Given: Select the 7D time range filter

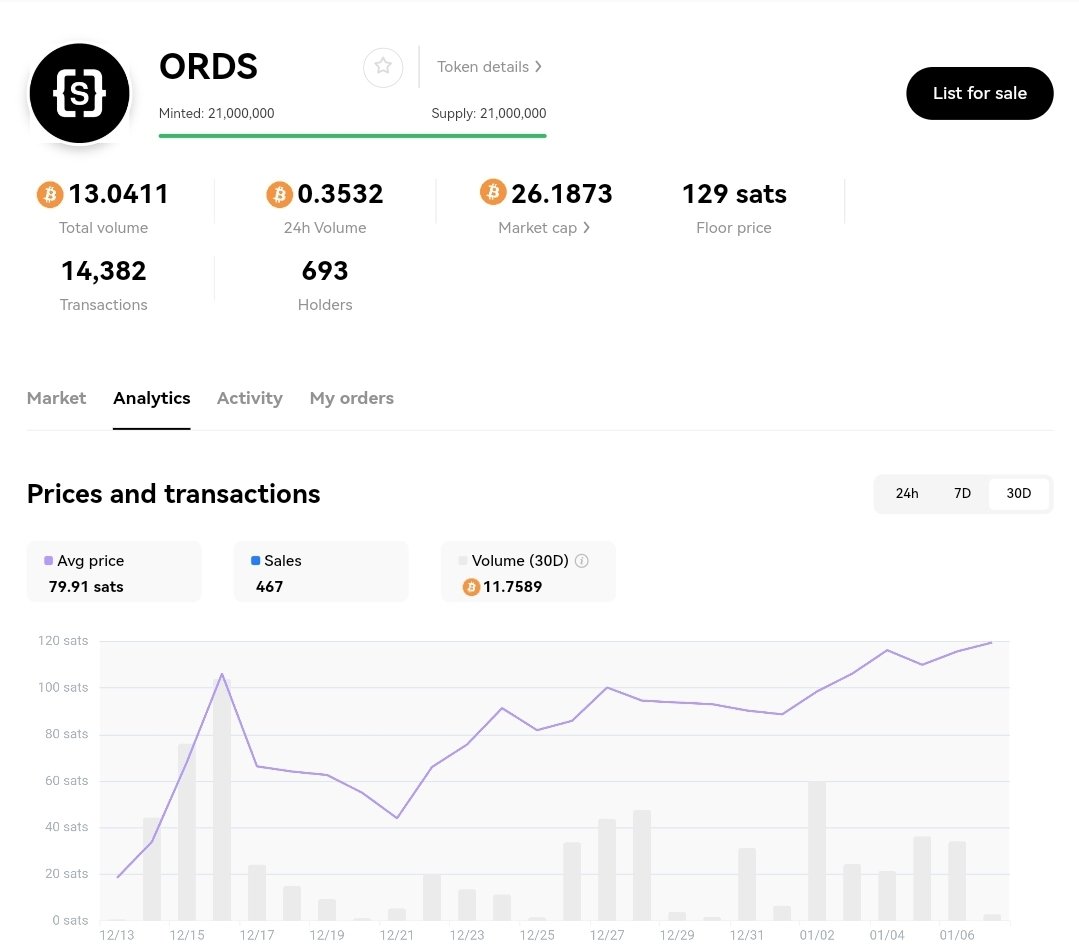Looking at the screenshot, I should click(962, 493).
